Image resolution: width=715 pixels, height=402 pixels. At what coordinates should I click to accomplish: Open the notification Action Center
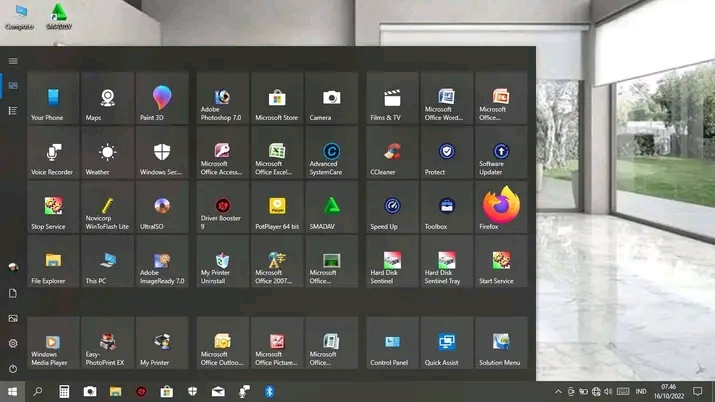[x=697, y=392]
